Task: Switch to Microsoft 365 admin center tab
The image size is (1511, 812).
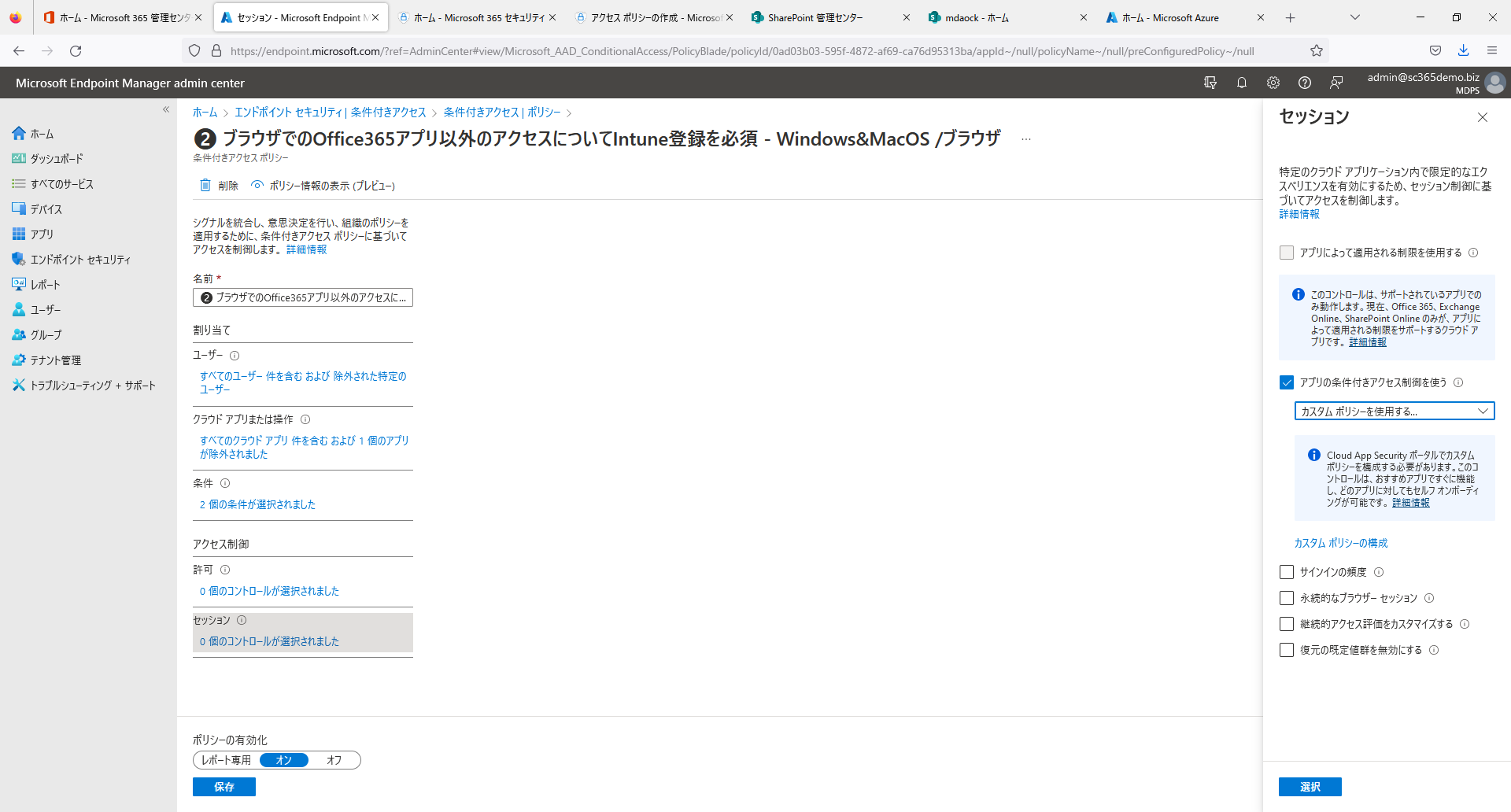Action: click(x=122, y=17)
